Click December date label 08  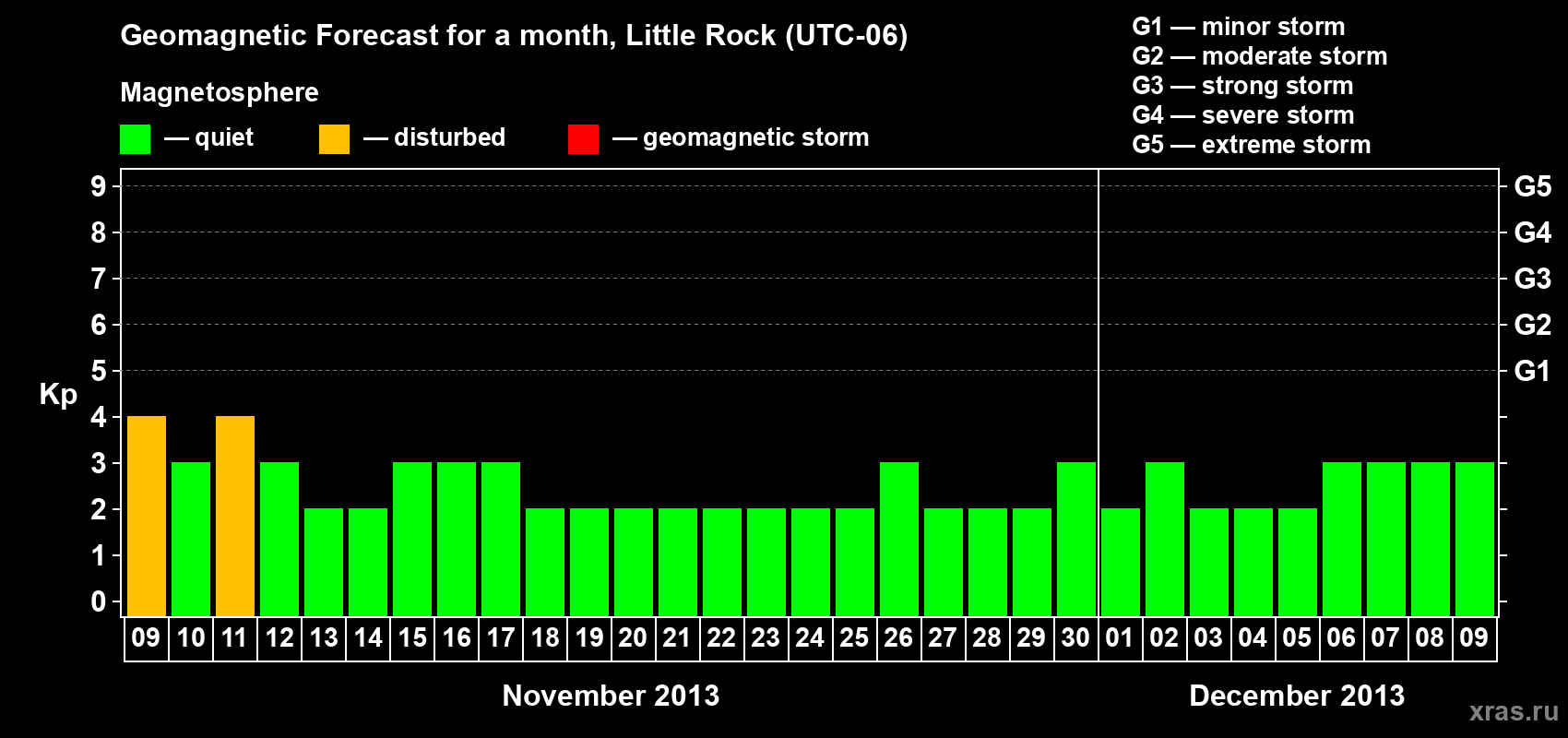click(x=1430, y=638)
